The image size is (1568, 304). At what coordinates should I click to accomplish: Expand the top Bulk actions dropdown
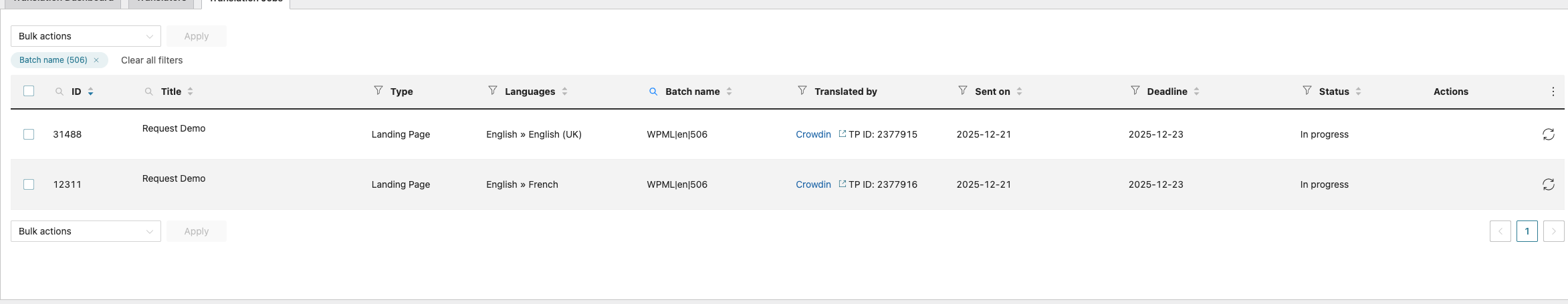click(86, 36)
